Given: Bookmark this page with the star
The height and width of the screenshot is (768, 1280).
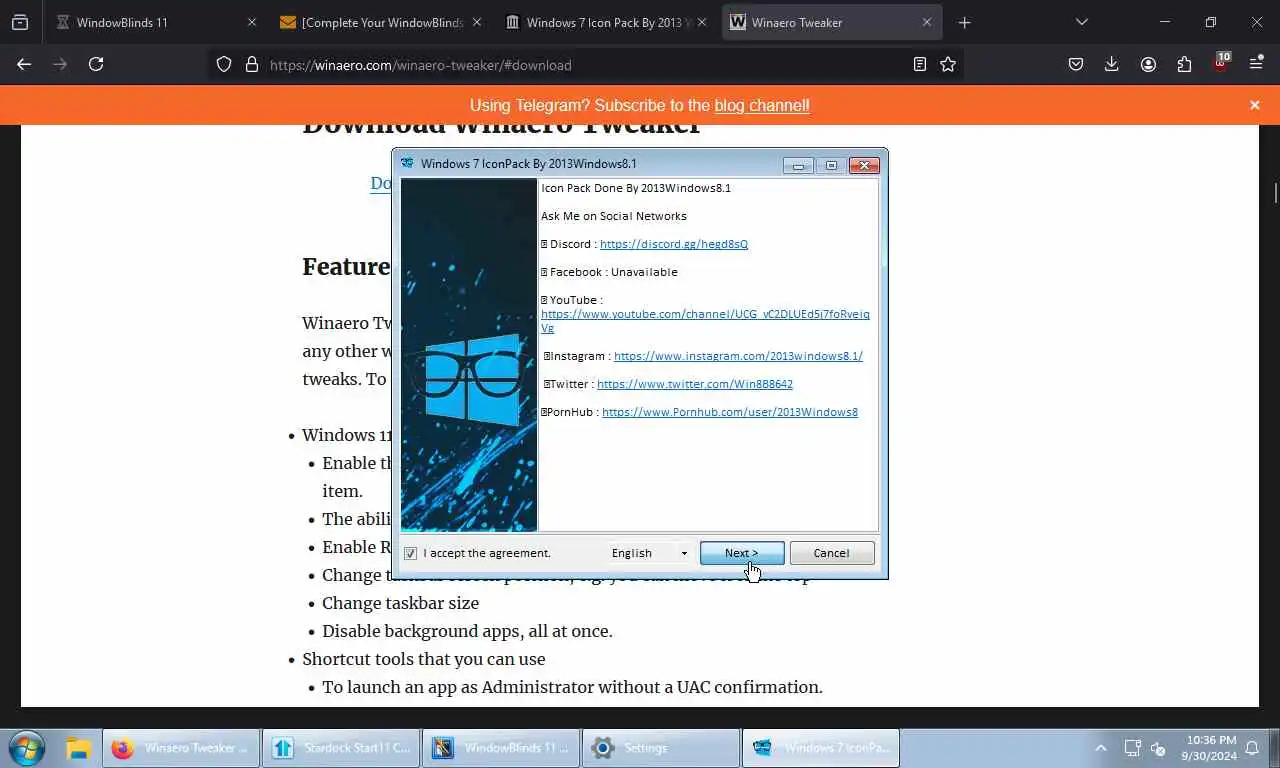Looking at the screenshot, I should (x=948, y=64).
